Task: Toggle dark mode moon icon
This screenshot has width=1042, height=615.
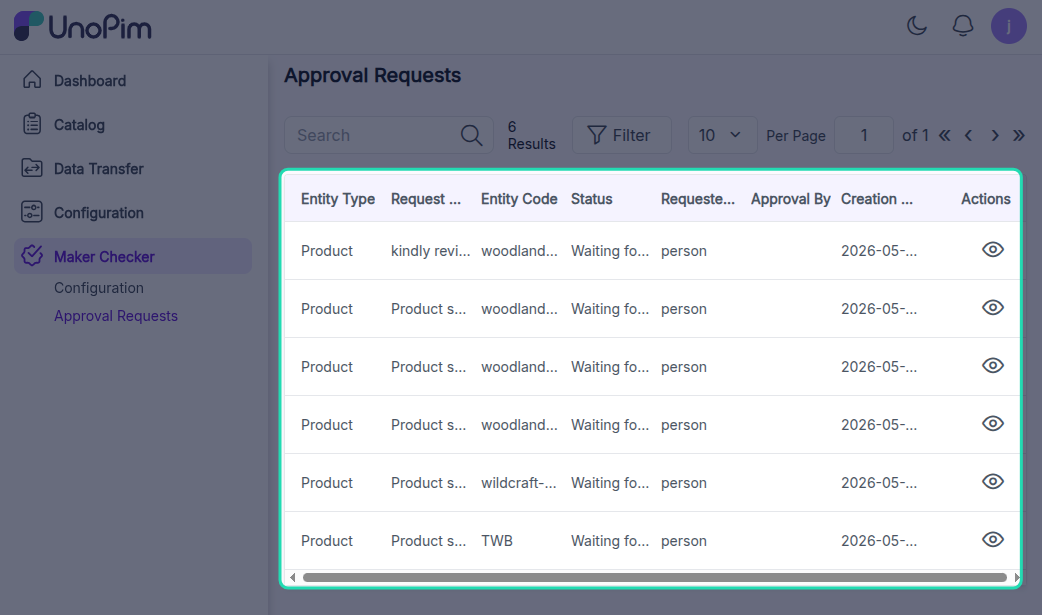Action: 917,26
